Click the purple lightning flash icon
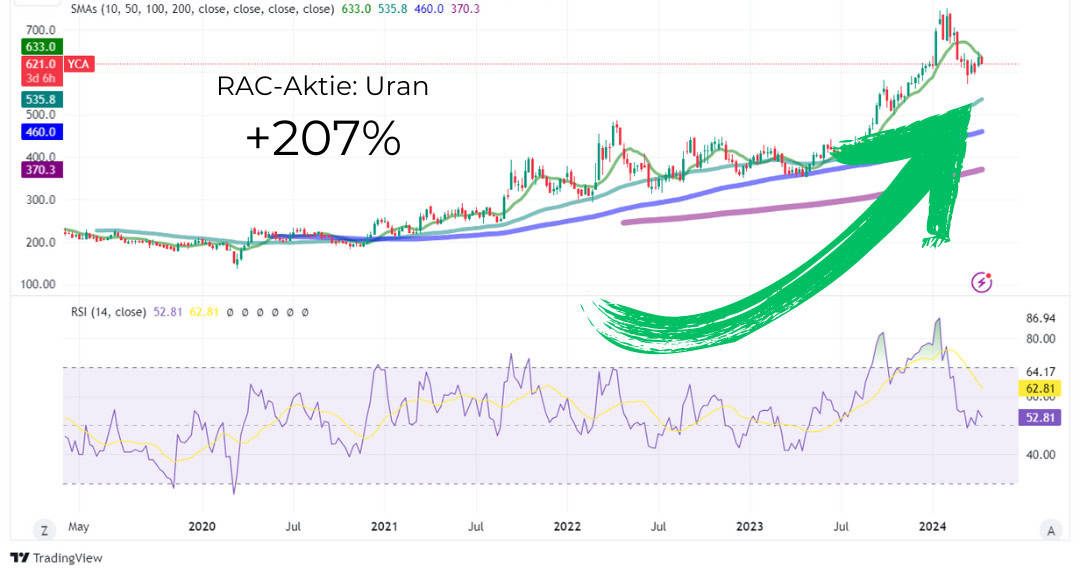The image size is (1080, 569). click(981, 283)
